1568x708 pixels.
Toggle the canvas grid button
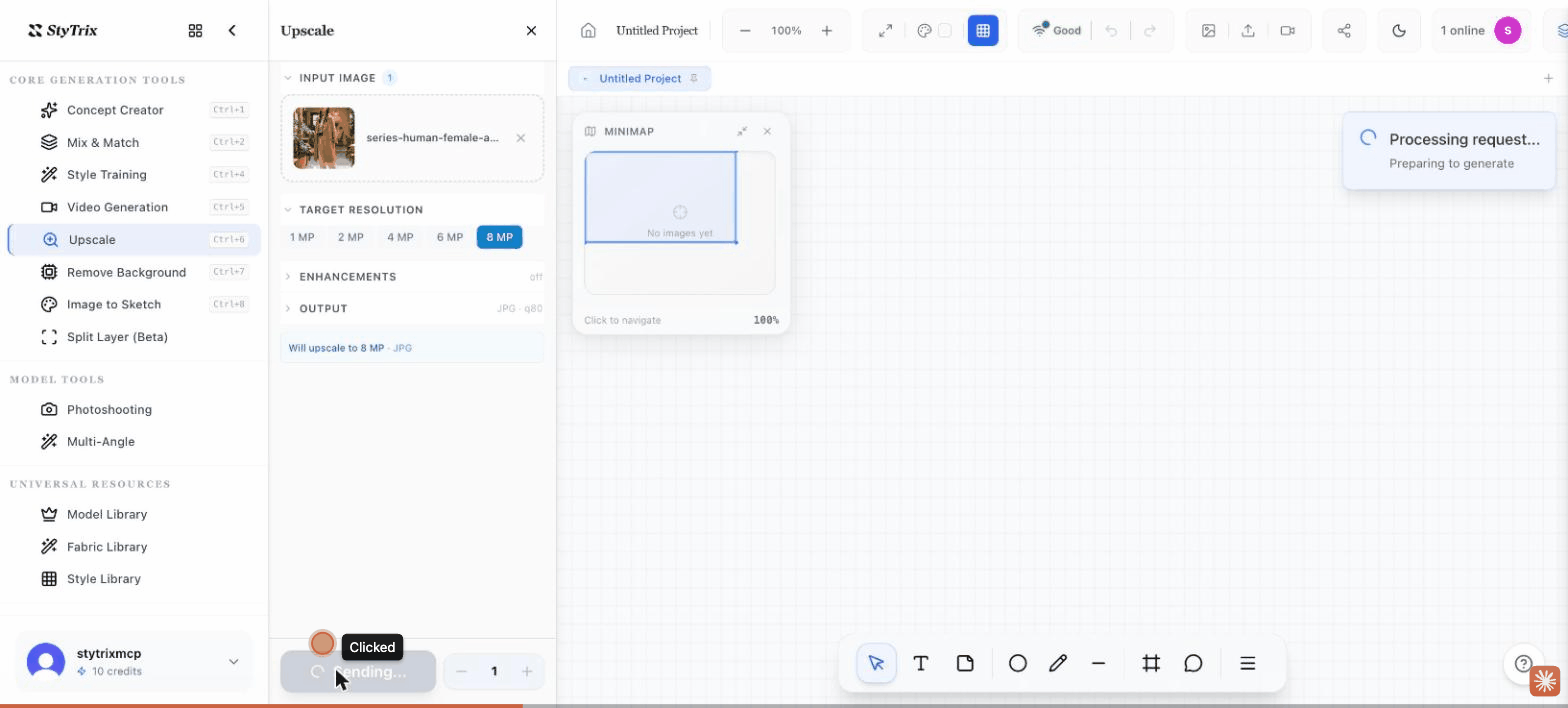coord(983,31)
